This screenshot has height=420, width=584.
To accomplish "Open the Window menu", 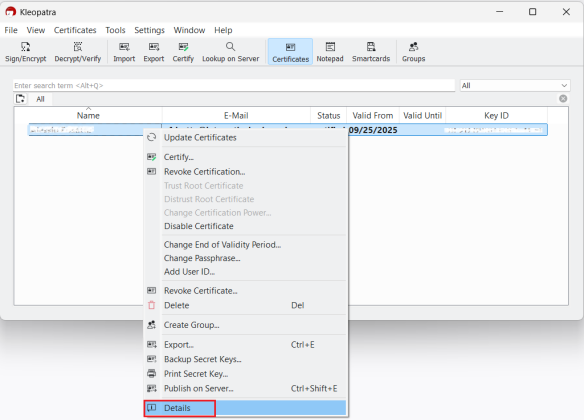I will pos(189,30).
